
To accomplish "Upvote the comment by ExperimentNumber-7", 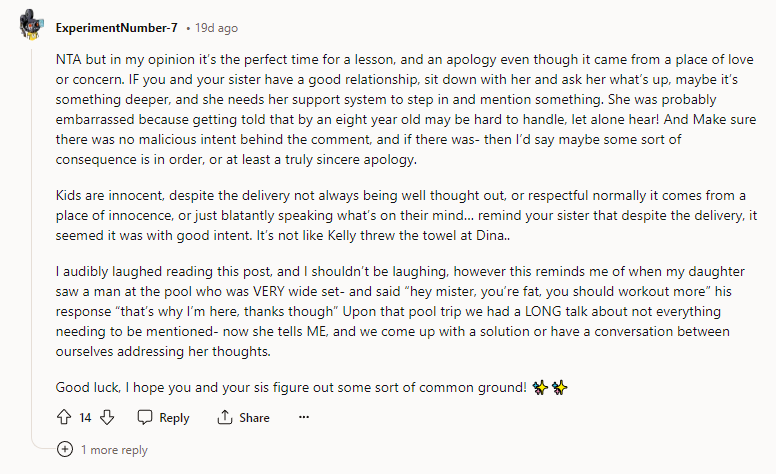I will click(x=64, y=417).
